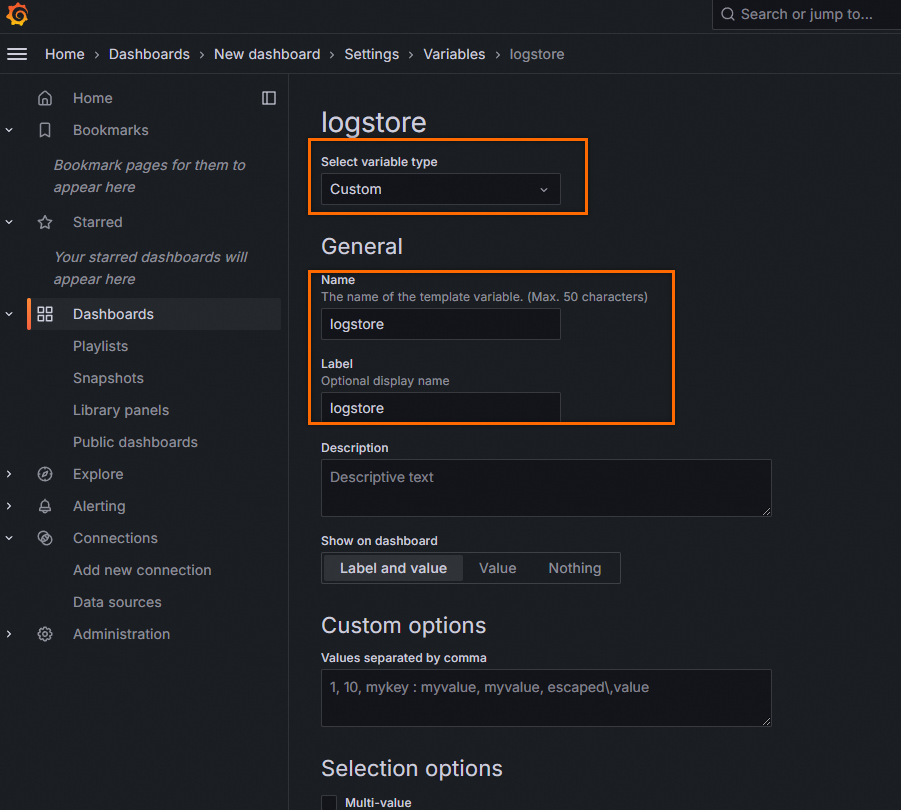Click the Bookmarks ribbon icon

pos(45,130)
